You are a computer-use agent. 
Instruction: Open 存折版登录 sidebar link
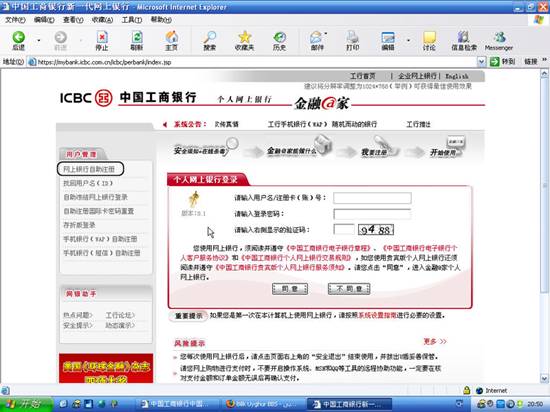click(79, 225)
